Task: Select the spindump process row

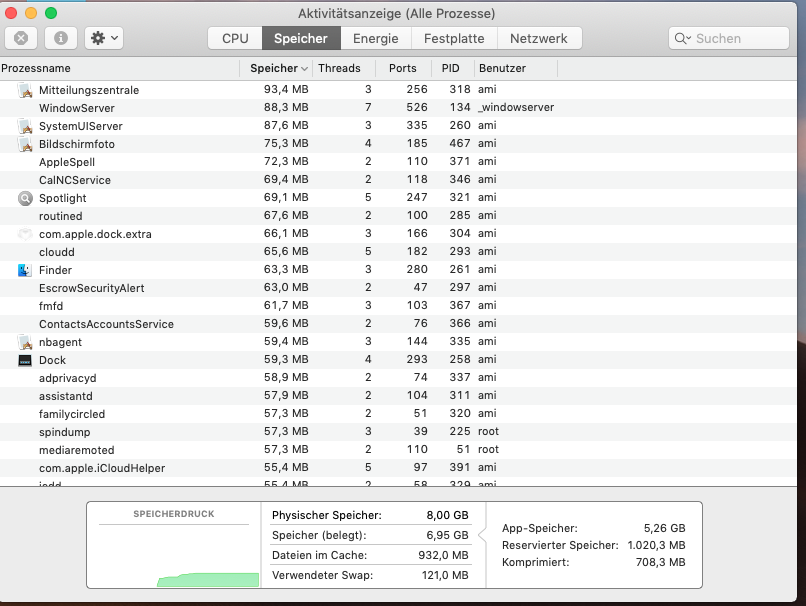Action: click(398, 432)
